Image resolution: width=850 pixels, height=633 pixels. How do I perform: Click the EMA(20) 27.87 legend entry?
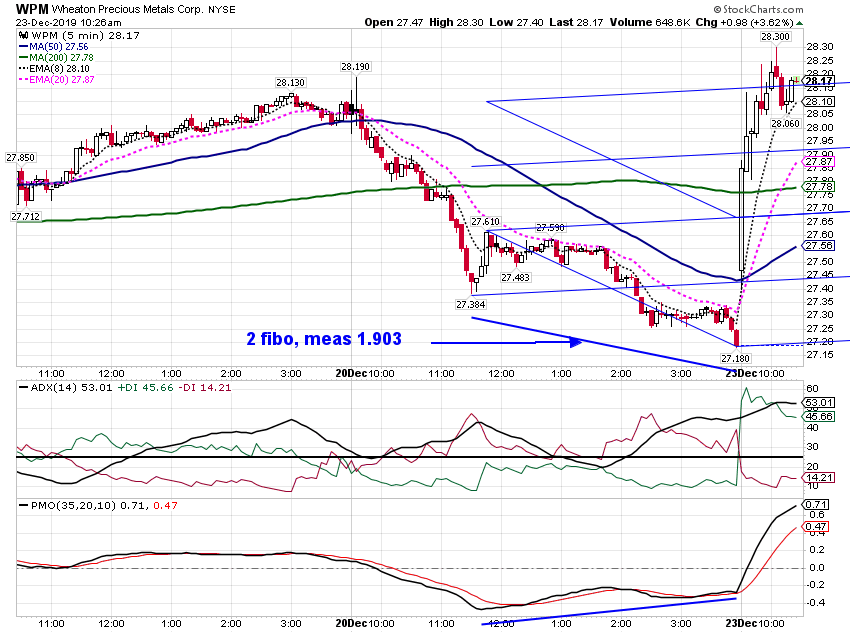pyautogui.click(x=62, y=79)
